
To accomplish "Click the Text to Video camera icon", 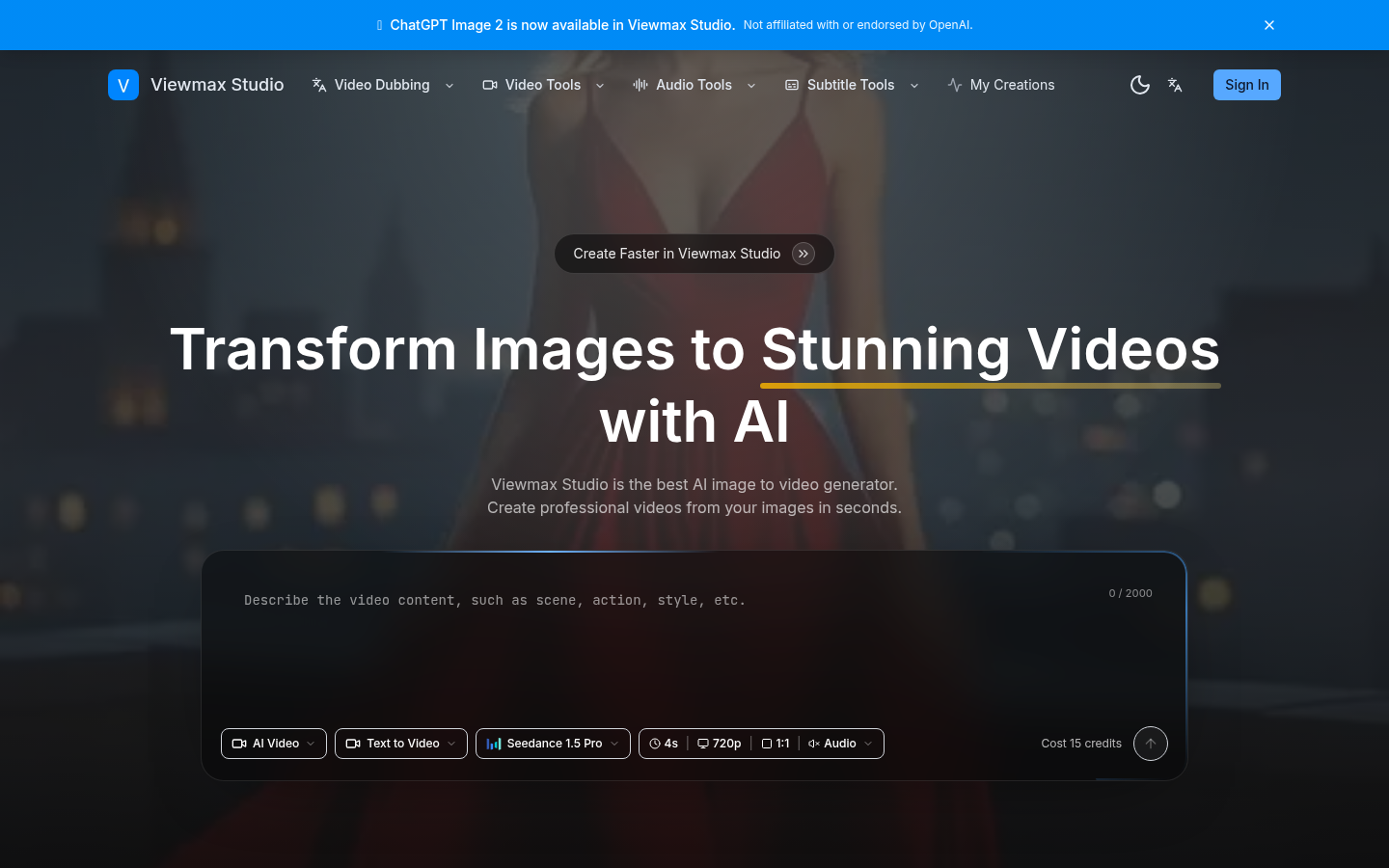I will point(353,744).
